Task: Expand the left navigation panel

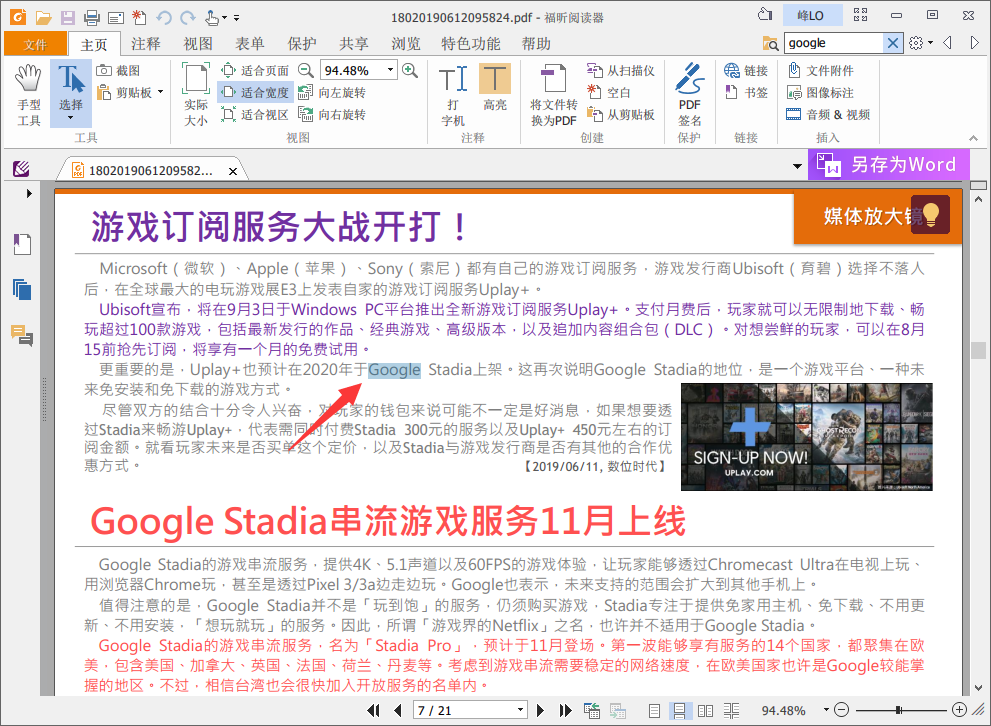Action: (29, 193)
